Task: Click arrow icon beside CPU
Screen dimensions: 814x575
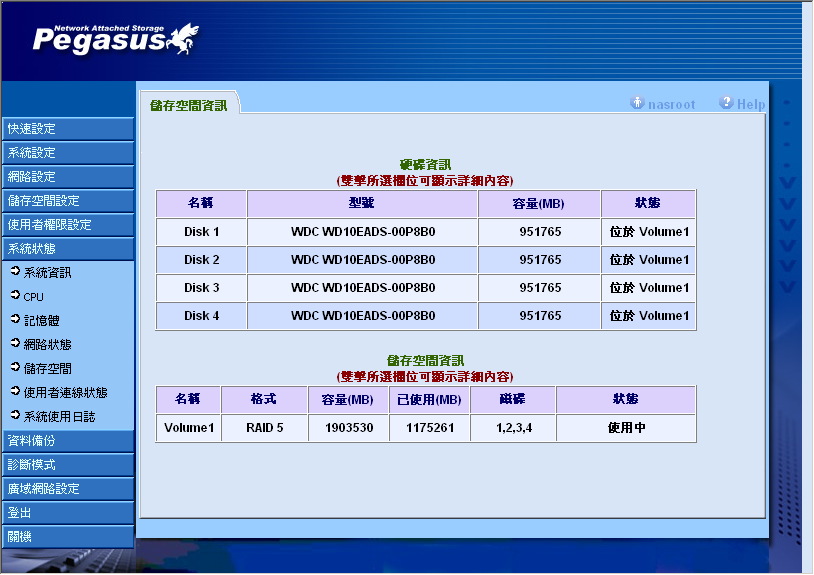Action: [x=15, y=296]
